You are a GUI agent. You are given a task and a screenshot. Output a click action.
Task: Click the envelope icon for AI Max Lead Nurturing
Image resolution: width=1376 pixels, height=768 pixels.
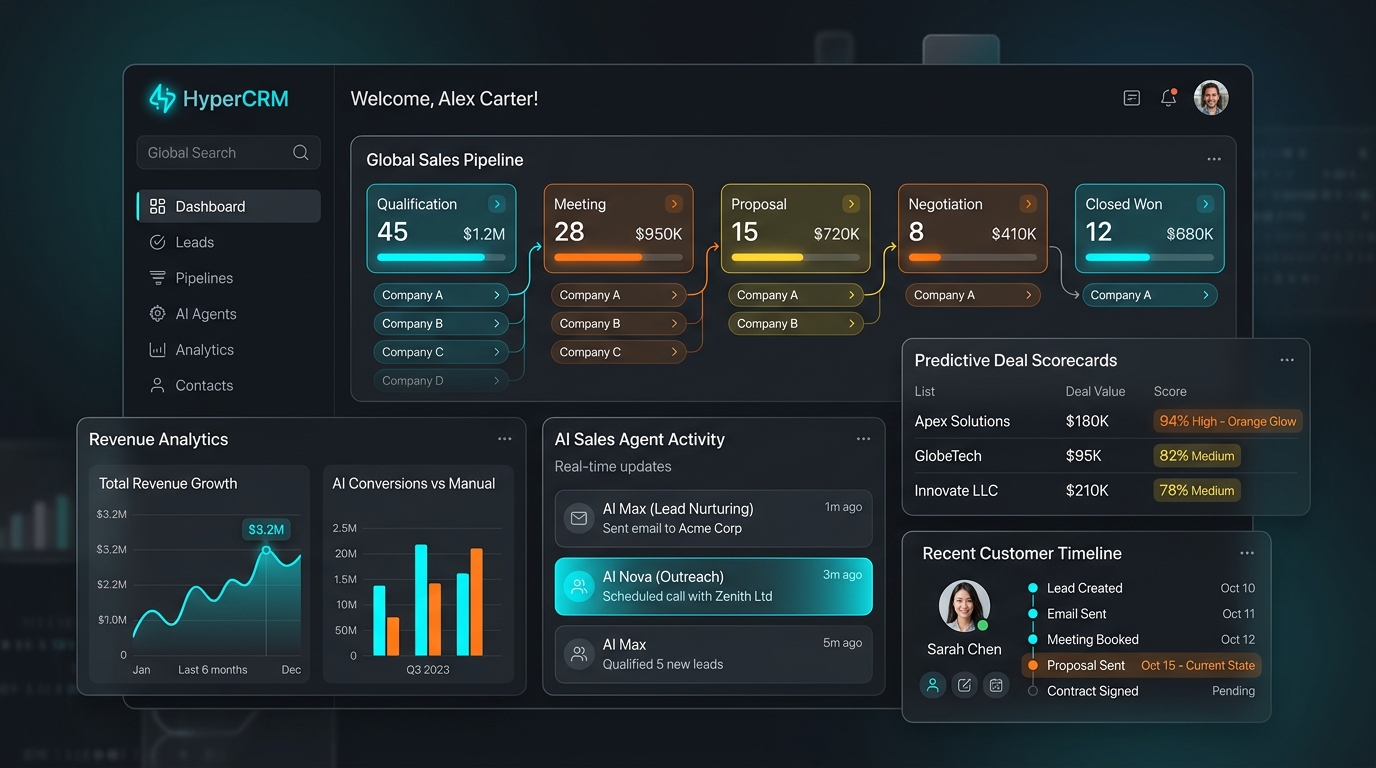click(x=578, y=518)
